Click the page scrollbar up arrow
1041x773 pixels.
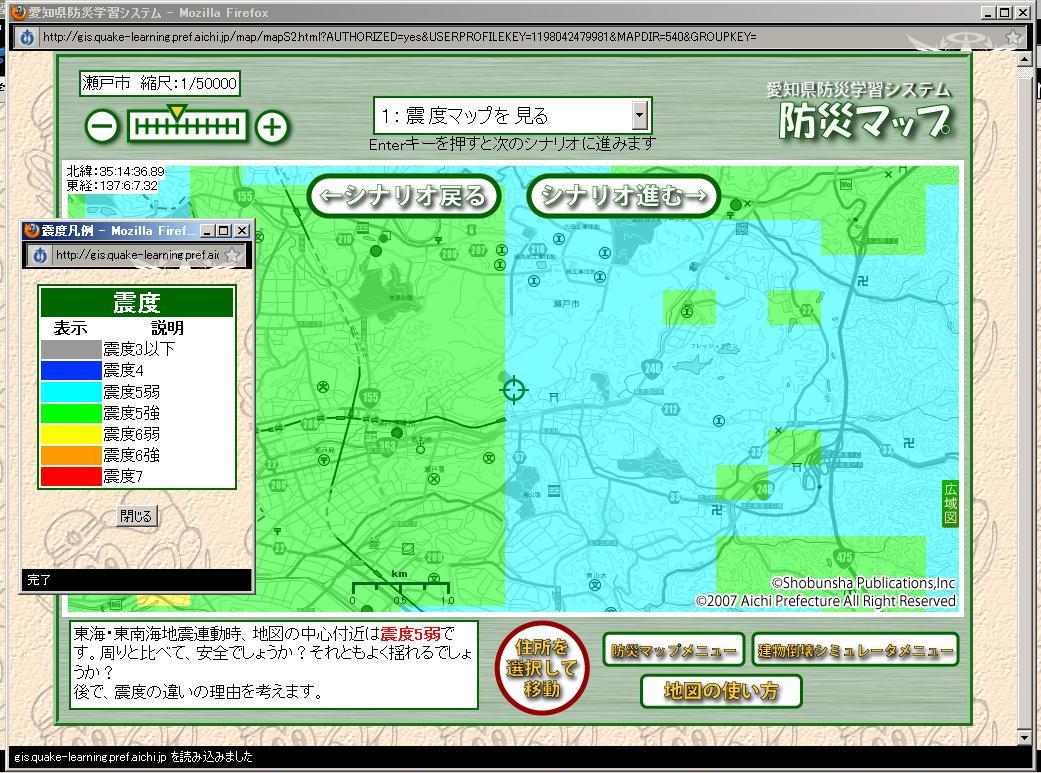click(1026, 60)
